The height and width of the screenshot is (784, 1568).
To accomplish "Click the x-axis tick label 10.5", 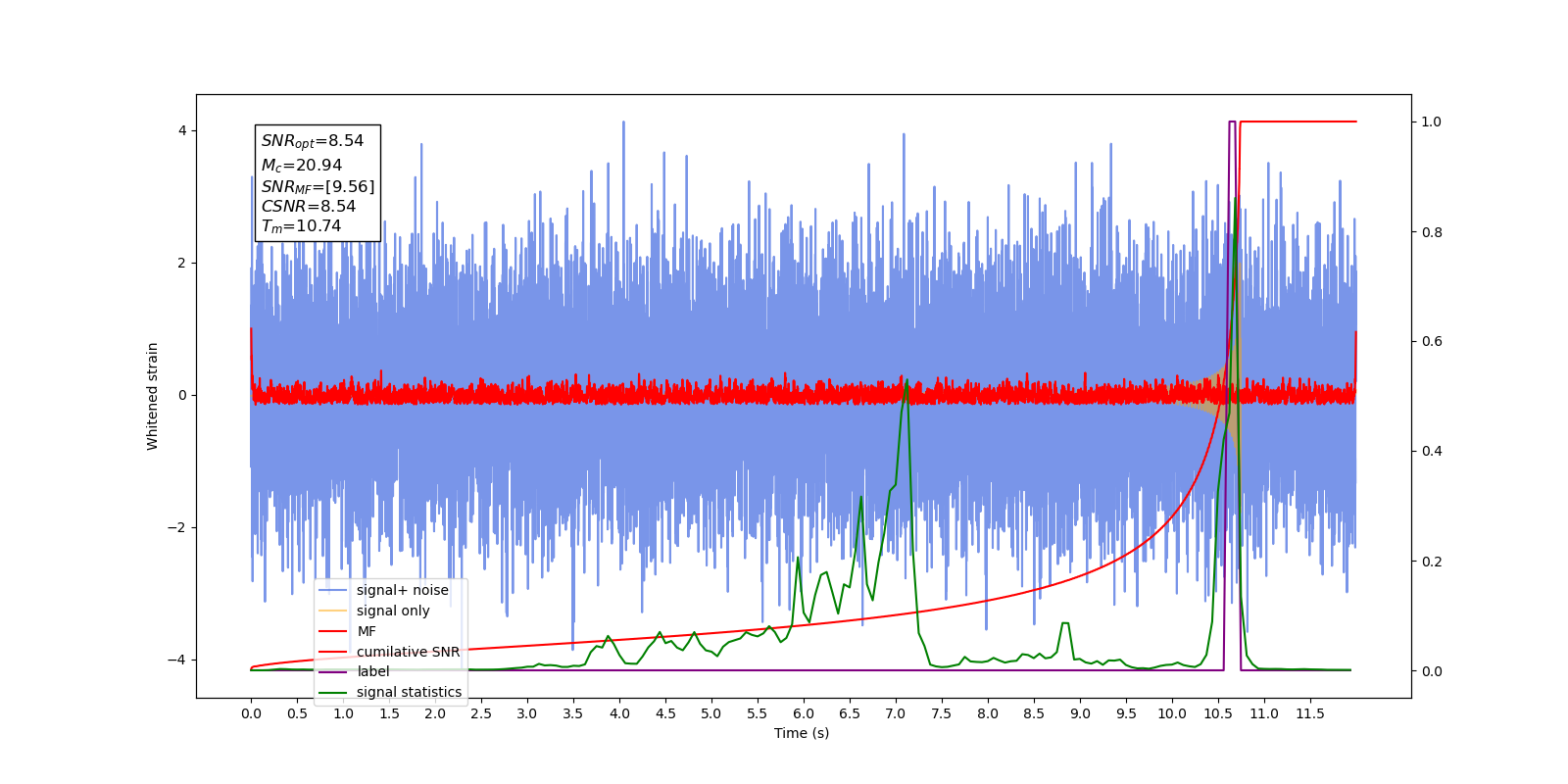I will (1218, 713).
